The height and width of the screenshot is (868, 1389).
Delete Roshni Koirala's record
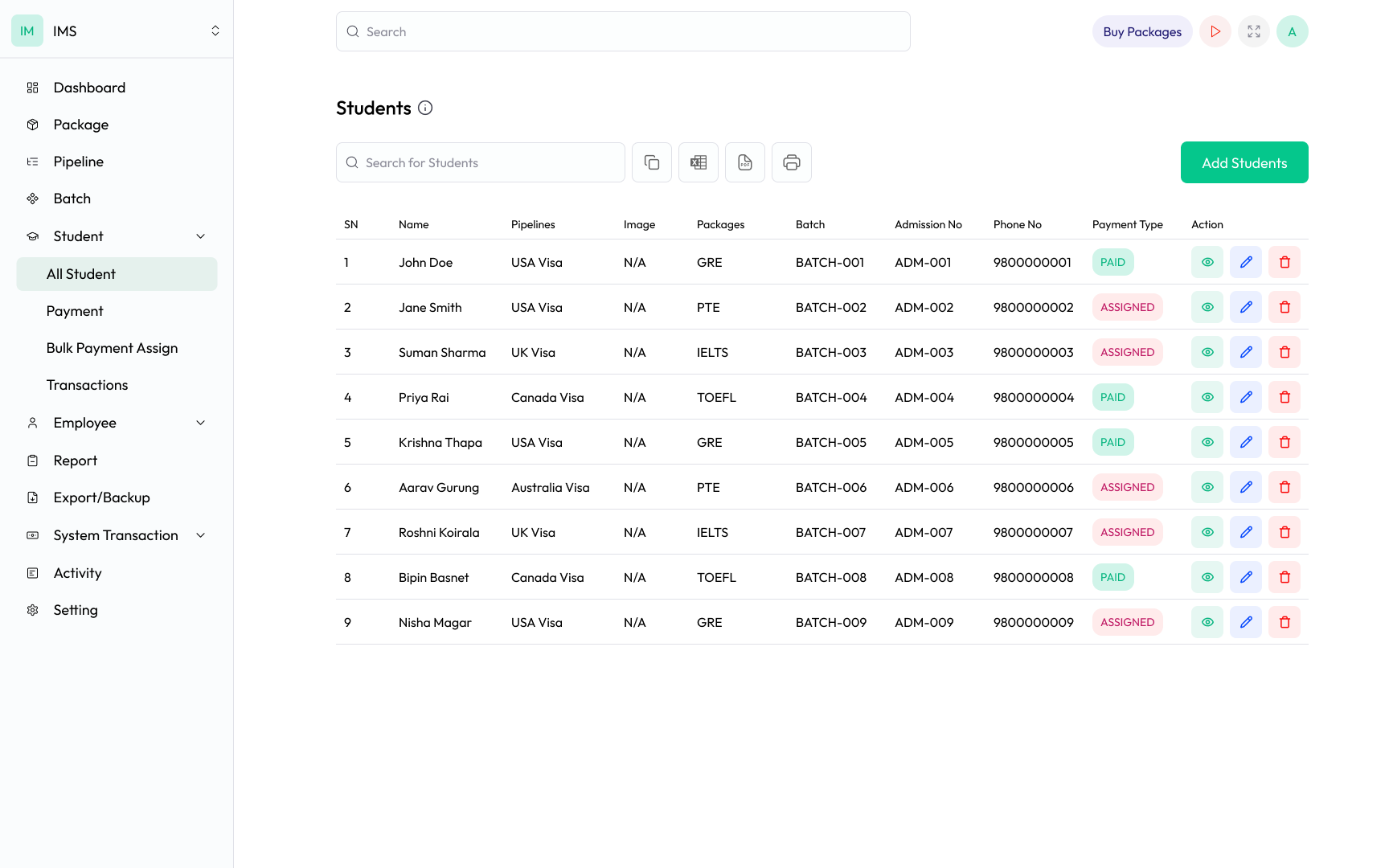click(1285, 532)
